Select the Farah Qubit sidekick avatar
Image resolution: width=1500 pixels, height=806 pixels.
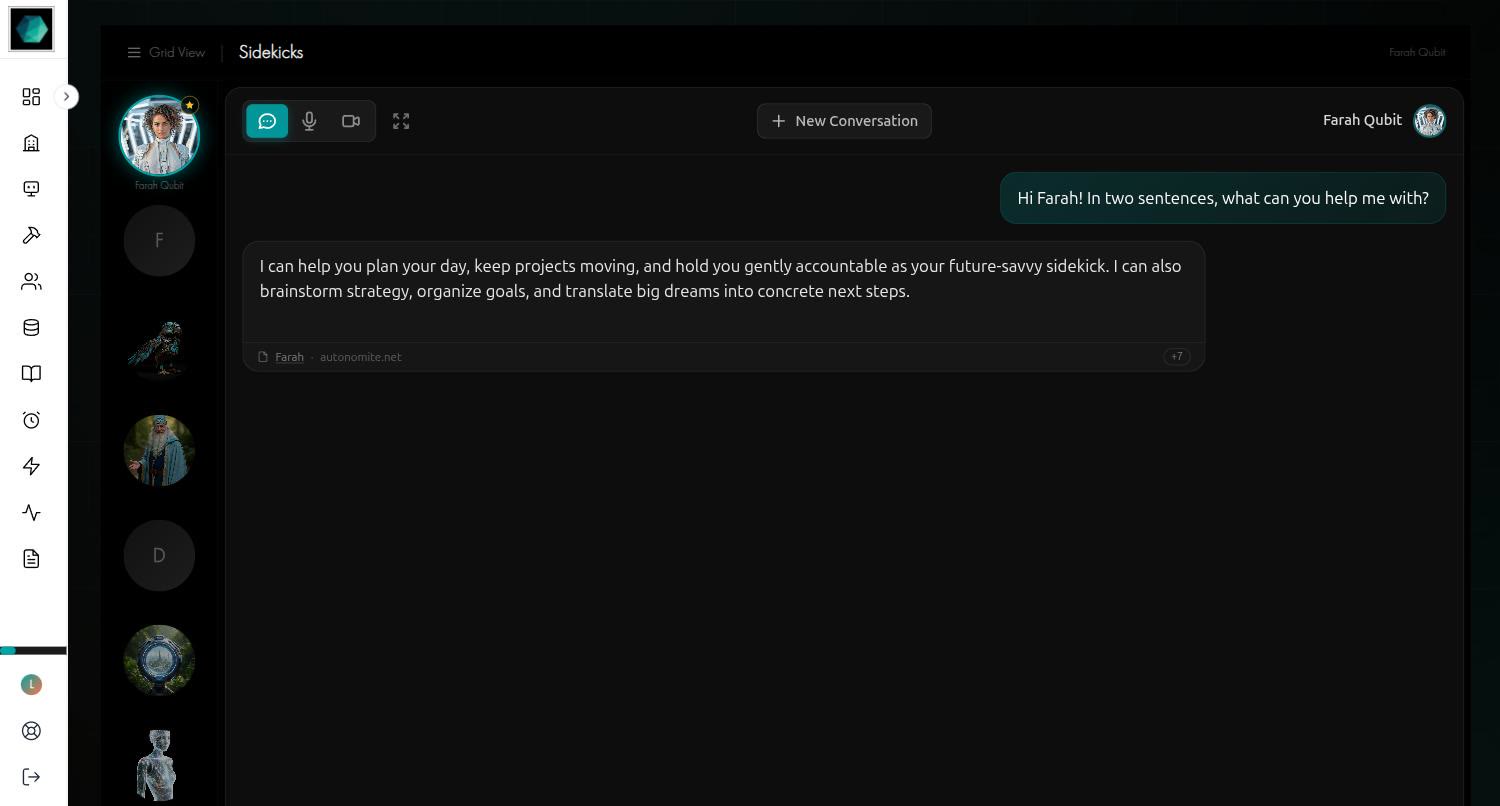click(x=159, y=135)
